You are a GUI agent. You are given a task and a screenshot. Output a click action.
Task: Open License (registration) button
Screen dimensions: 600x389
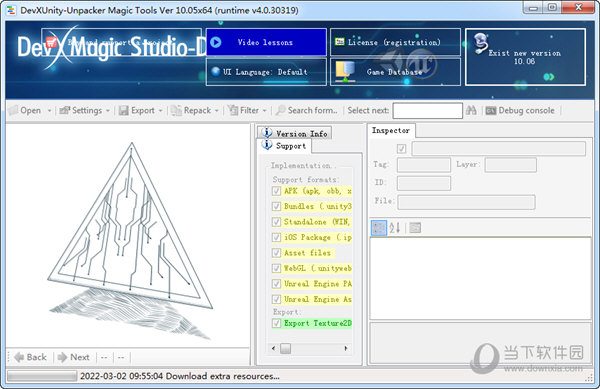[x=395, y=42]
